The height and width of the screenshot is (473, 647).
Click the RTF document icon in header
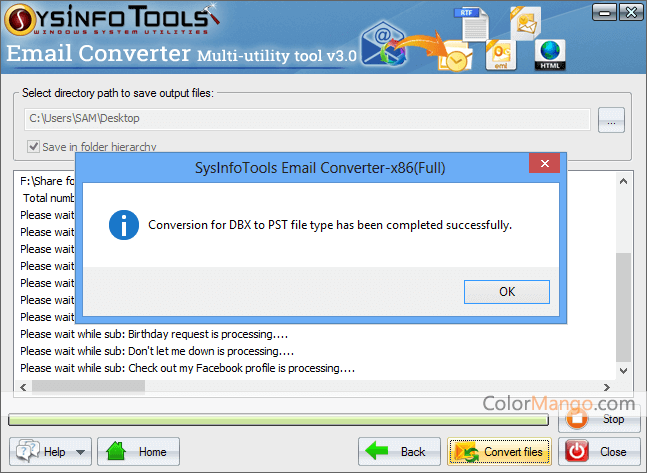coord(471,24)
